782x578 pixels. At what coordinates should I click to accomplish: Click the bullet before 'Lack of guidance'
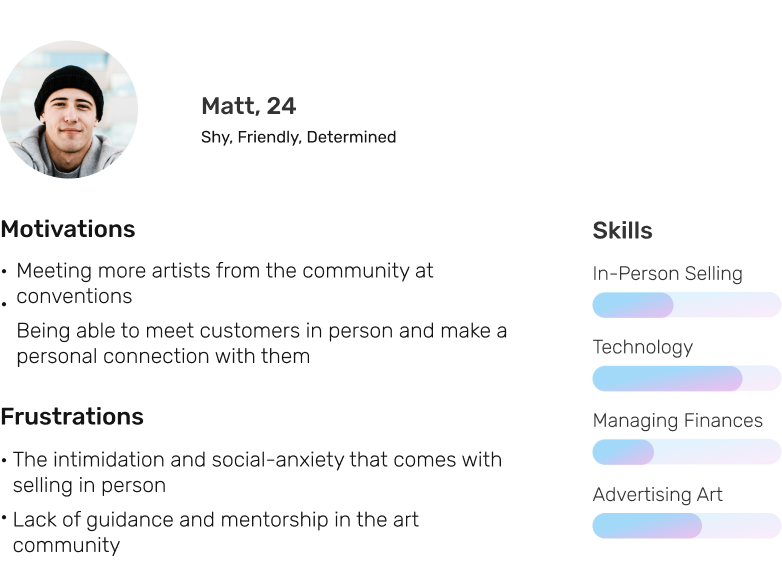click(x=5, y=519)
